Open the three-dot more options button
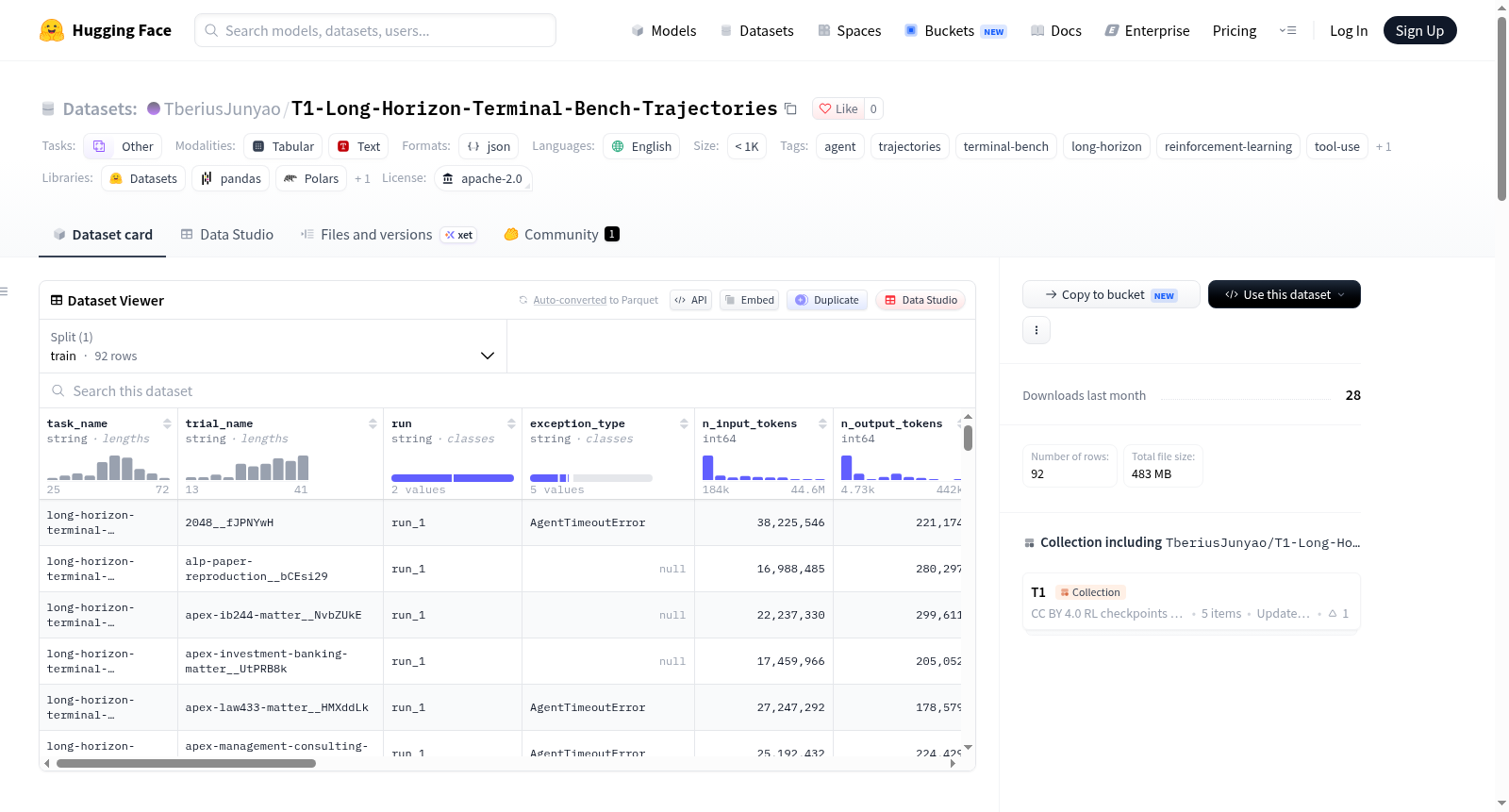 (x=1036, y=330)
